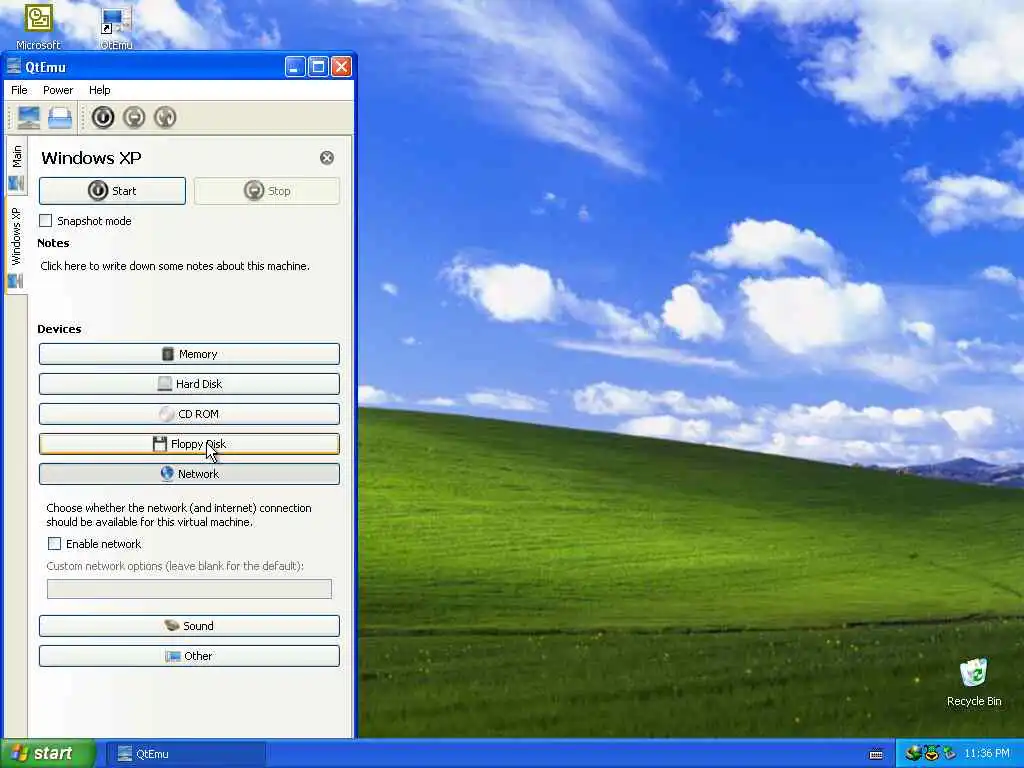Click the new virtual machine toolbar icon

[29, 118]
